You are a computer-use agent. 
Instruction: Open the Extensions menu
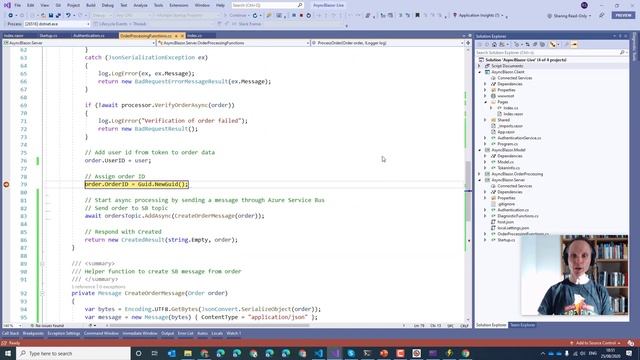click(179, 5)
